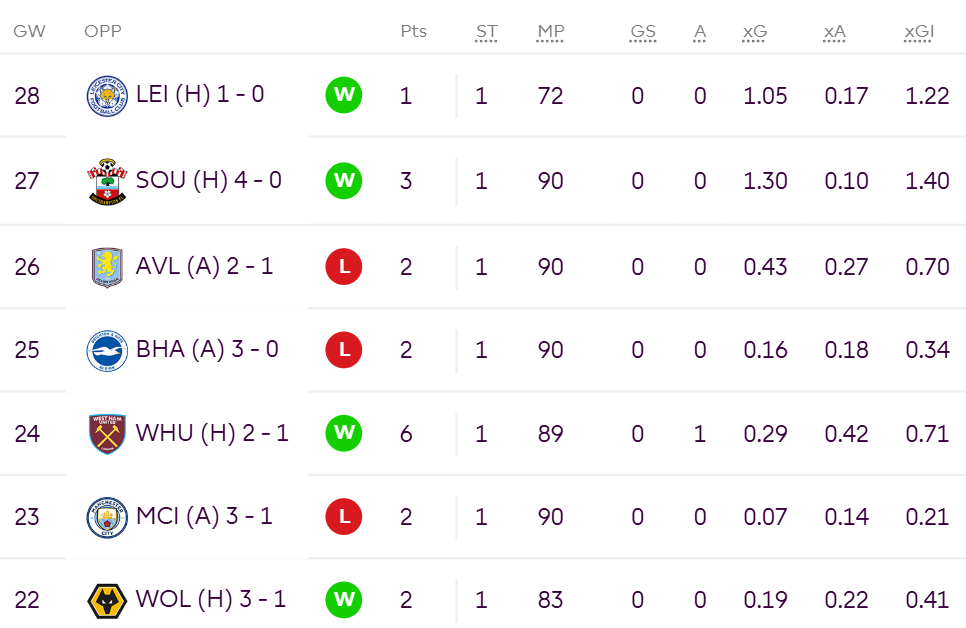The height and width of the screenshot is (628, 966).
Task: Click the xA column header
Action: (834, 31)
